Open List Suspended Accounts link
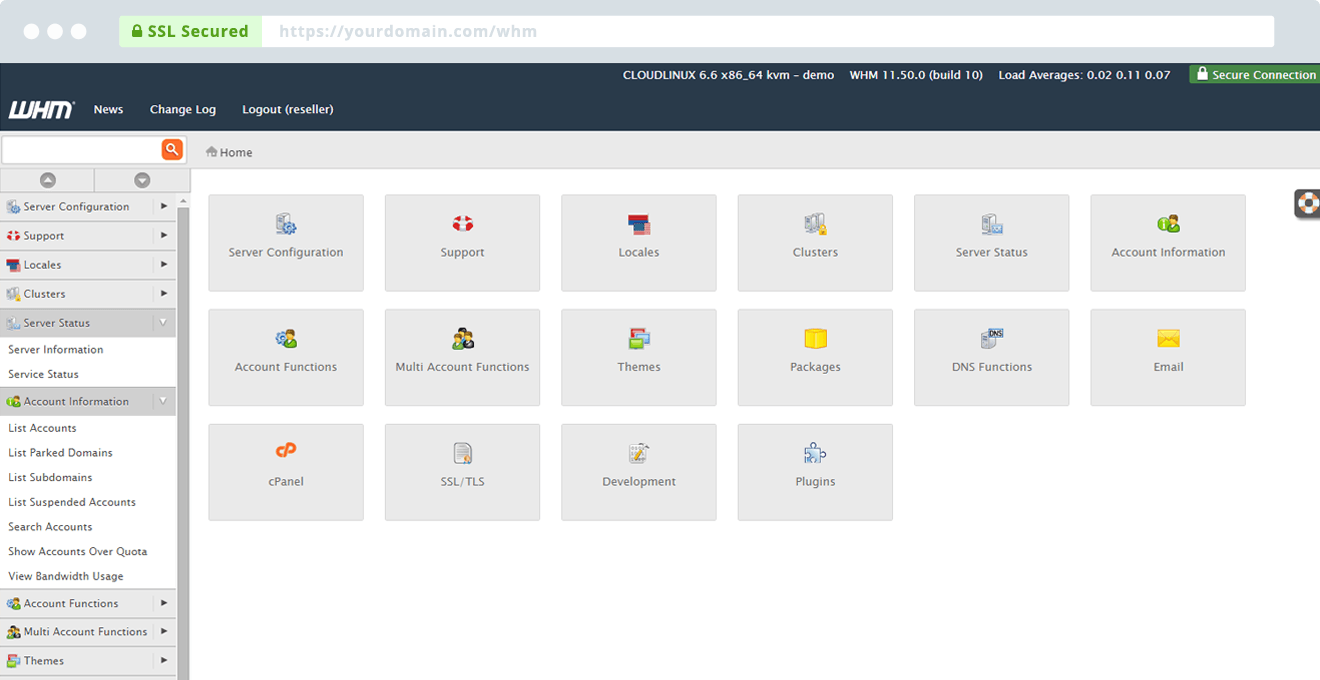 click(x=72, y=502)
